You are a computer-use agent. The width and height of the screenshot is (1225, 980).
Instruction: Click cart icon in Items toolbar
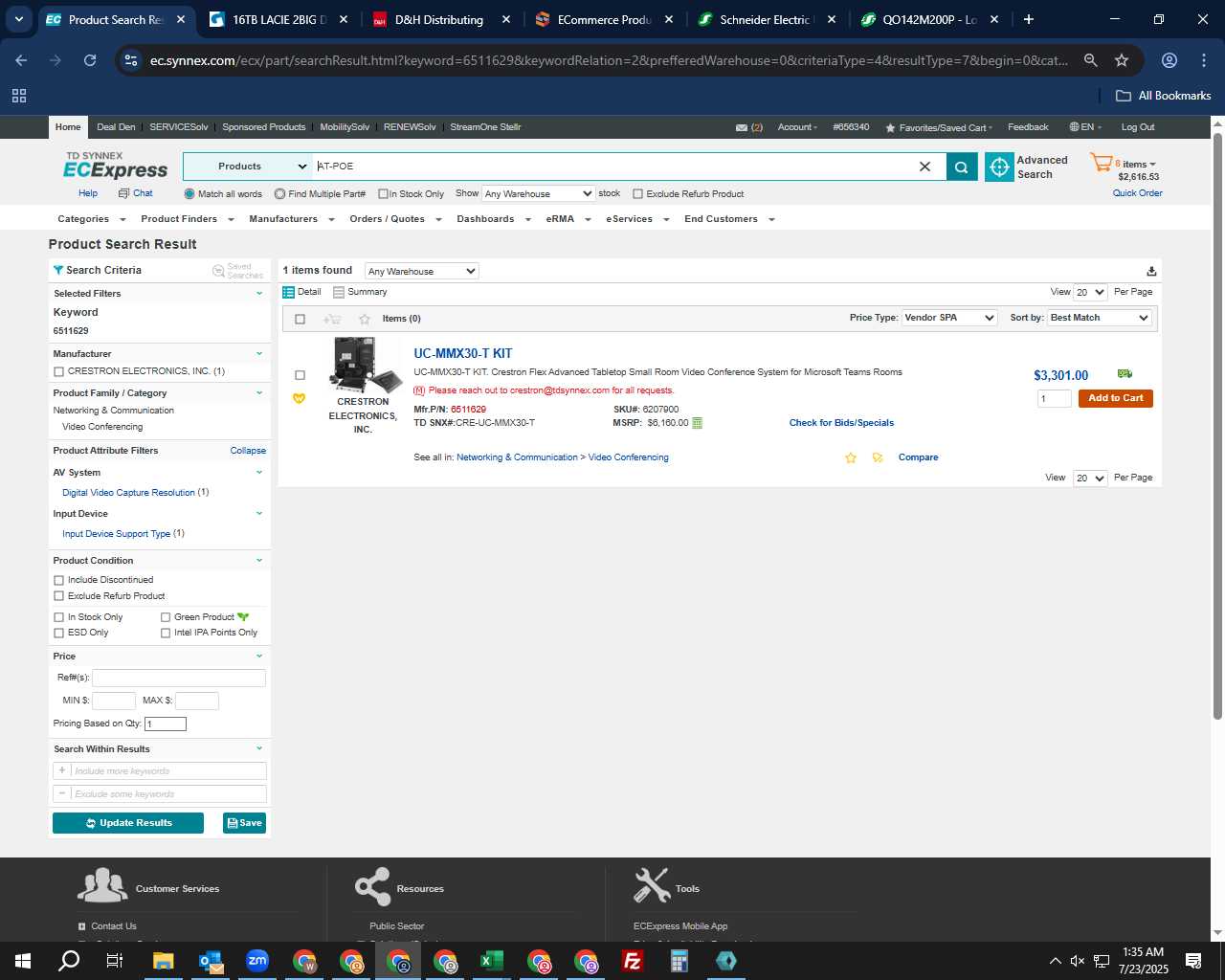click(x=332, y=319)
